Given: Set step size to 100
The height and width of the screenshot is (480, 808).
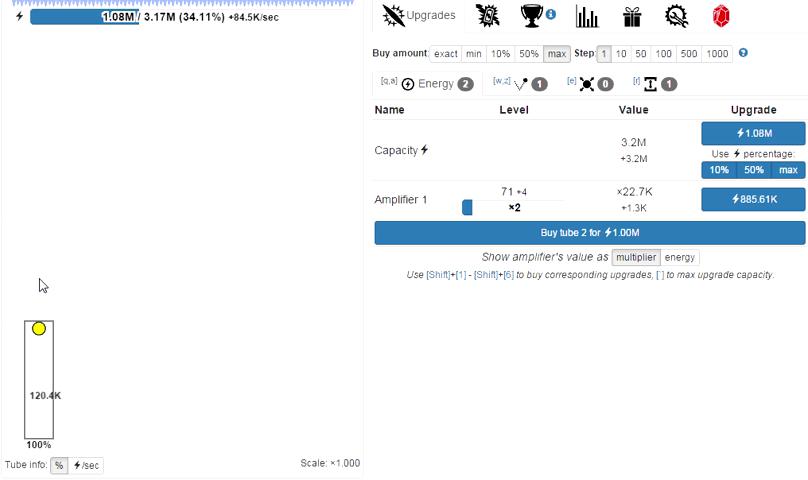Looking at the screenshot, I should point(662,54).
